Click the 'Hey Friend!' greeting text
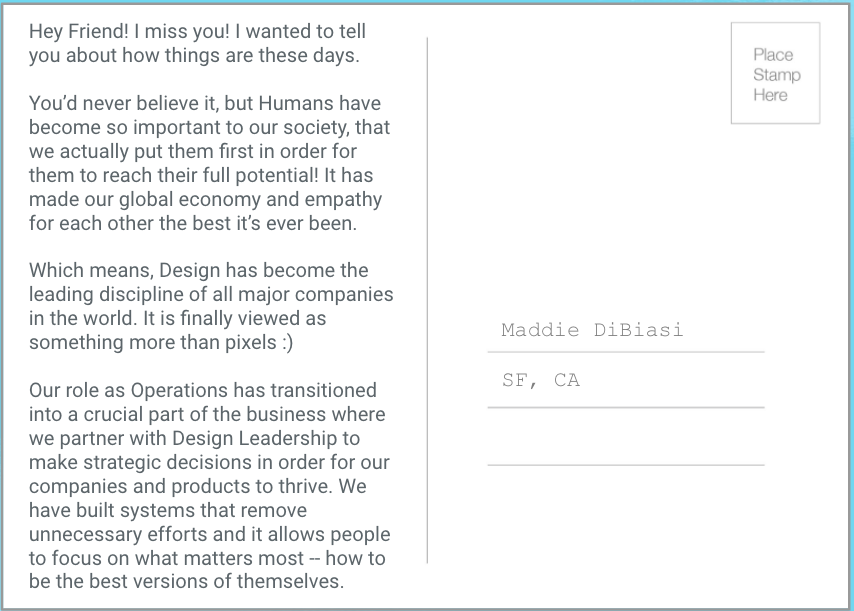Image resolution: width=854 pixels, height=611 pixels. (78, 32)
